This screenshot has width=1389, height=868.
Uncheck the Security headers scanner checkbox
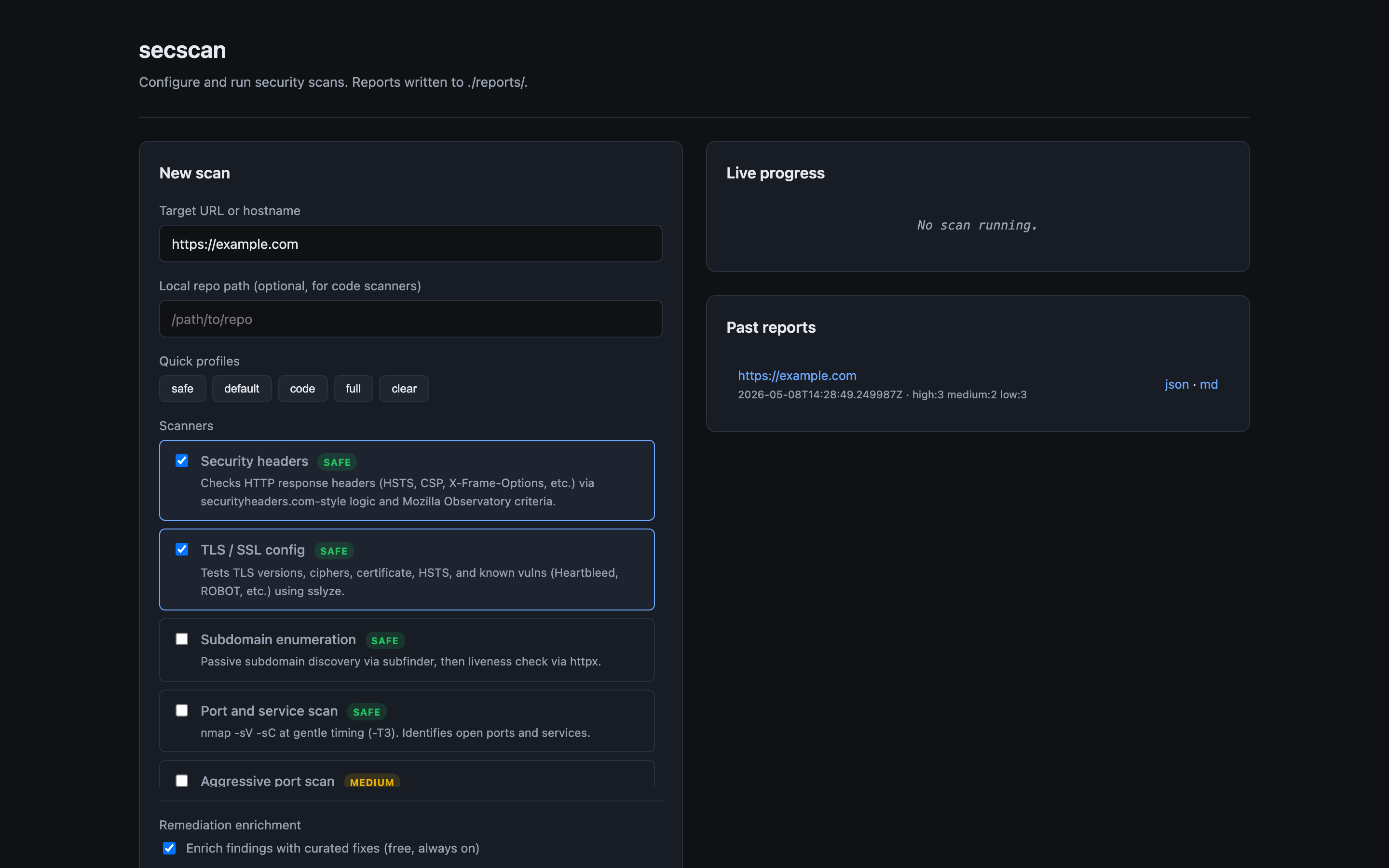[x=181, y=461]
